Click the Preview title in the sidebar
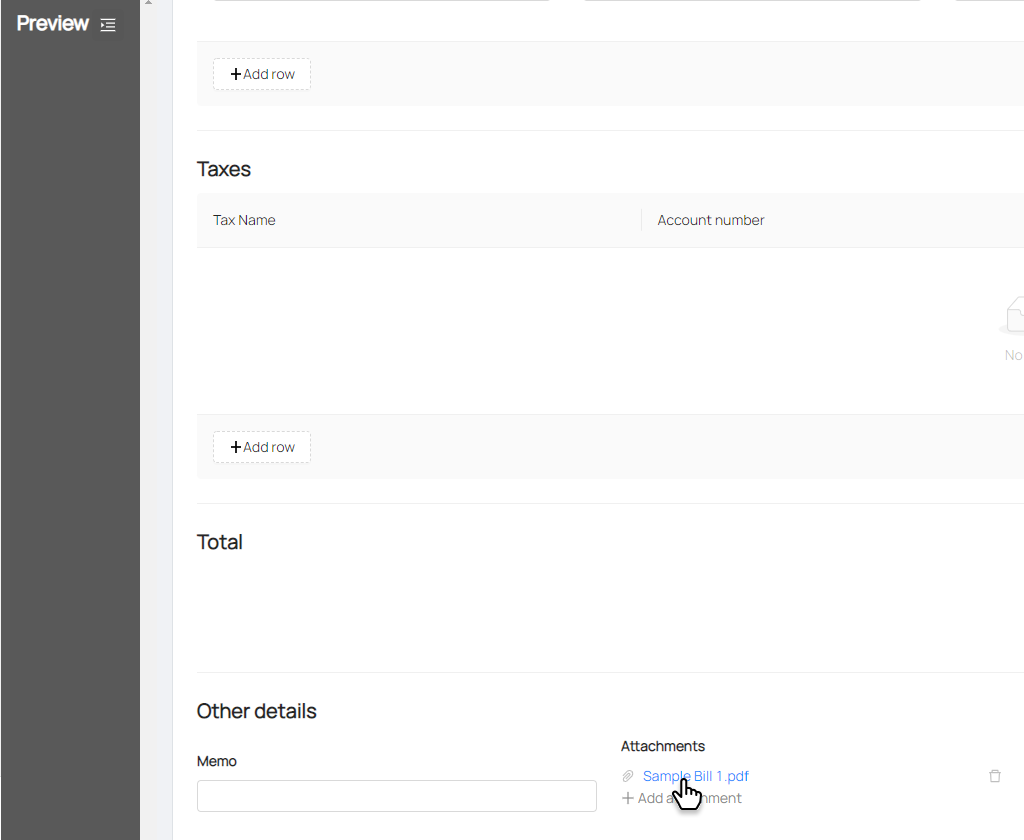Viewport: 1024px width, 840px height. pos(53,24)
